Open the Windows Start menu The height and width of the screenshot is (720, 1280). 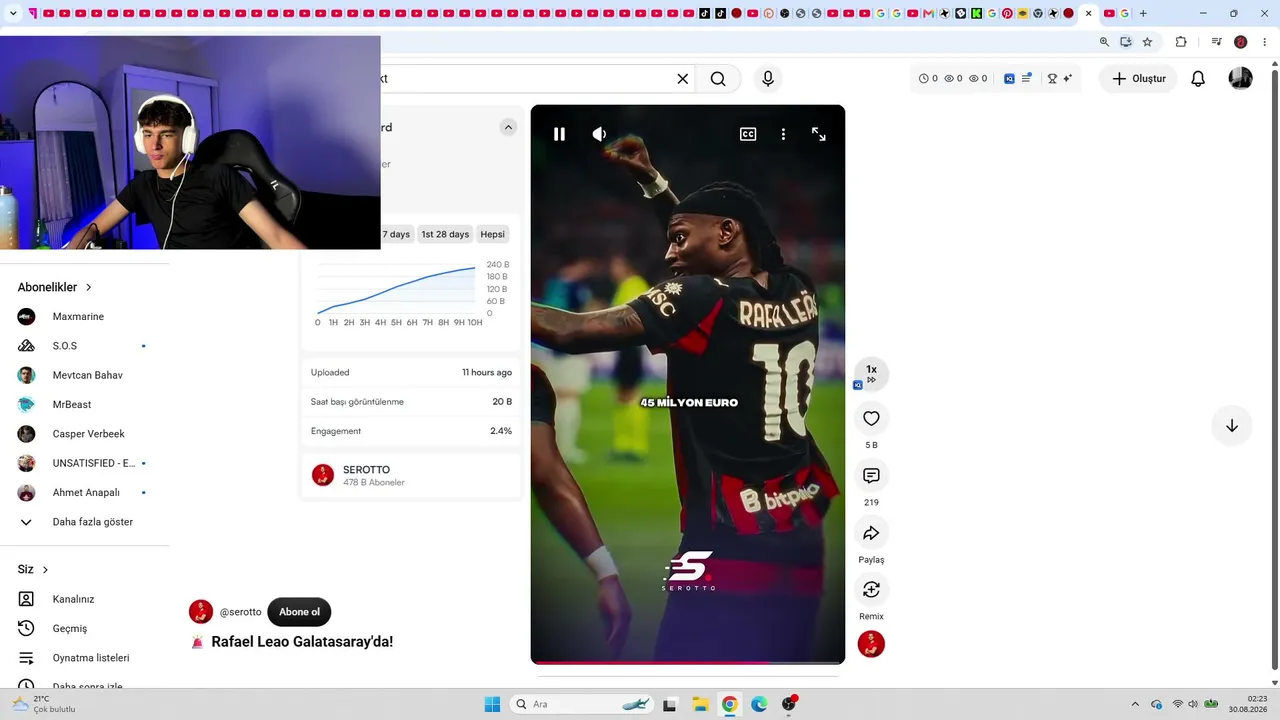pyautogui.click(x=492, y=704)
